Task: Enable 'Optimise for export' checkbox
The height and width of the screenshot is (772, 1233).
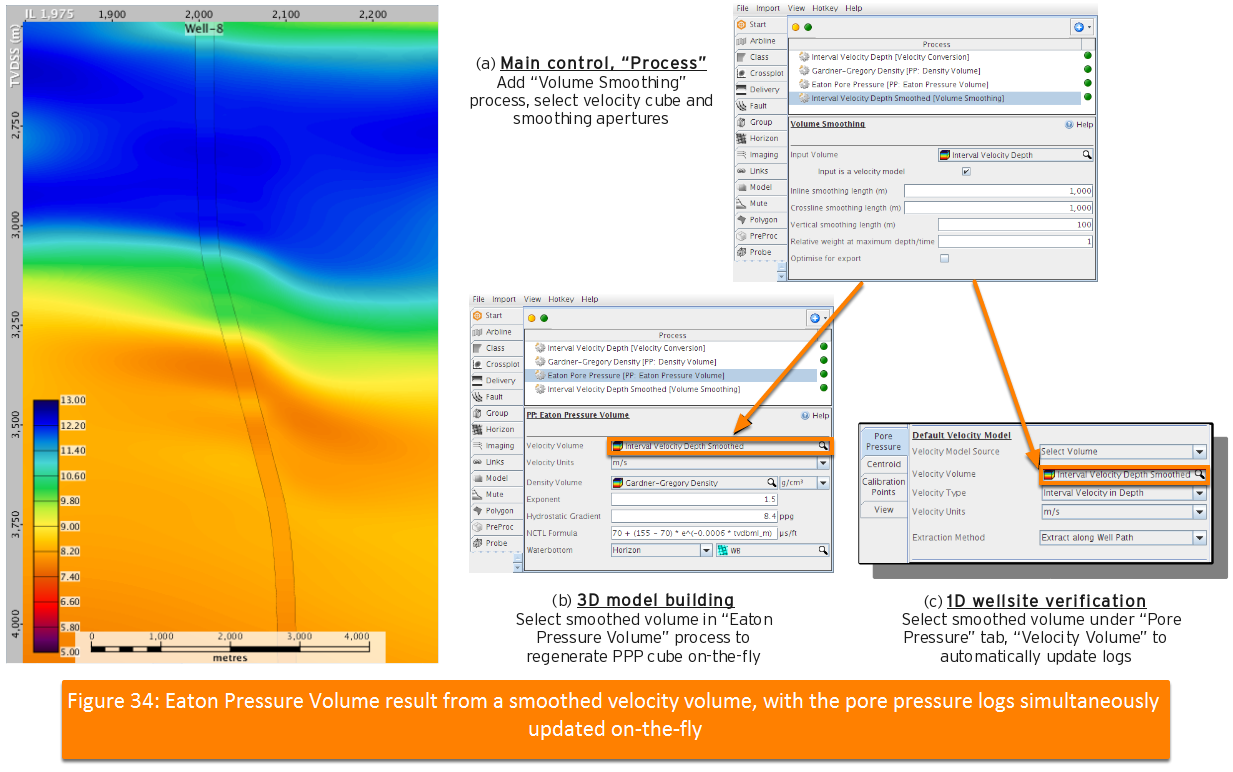Action: pyautogui.click(x=944, y=258)
